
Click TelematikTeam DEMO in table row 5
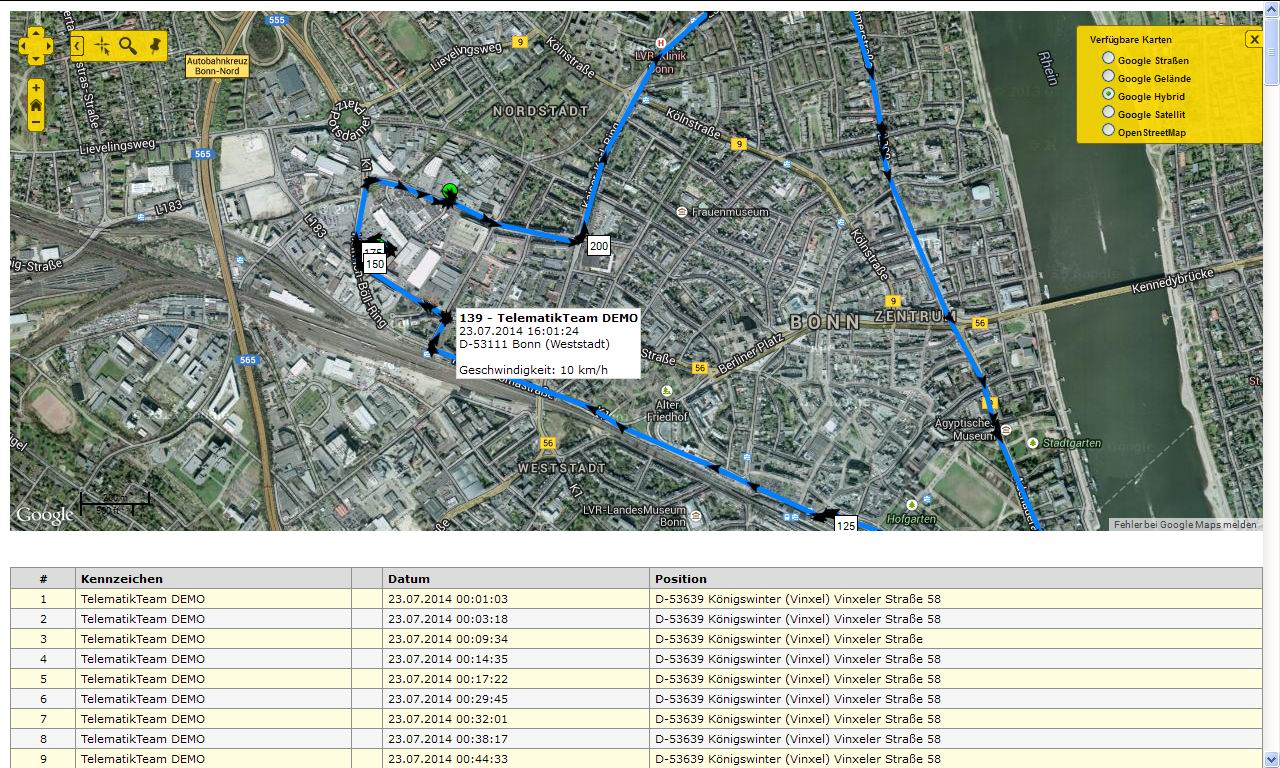tap(143, 679)
